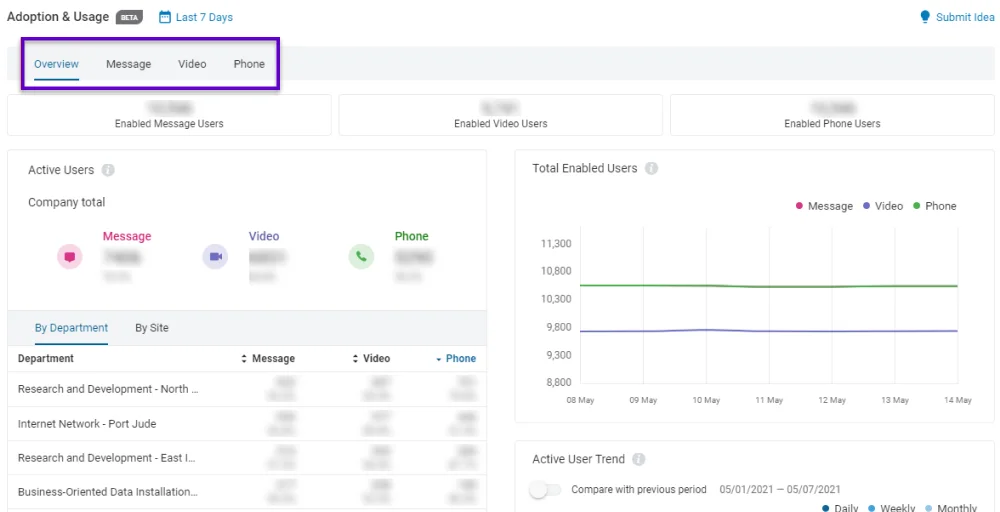Viewport: 1000px width, 512px height.
Task: Click the purple Video line in chart
Action: [x=768, y=331]
